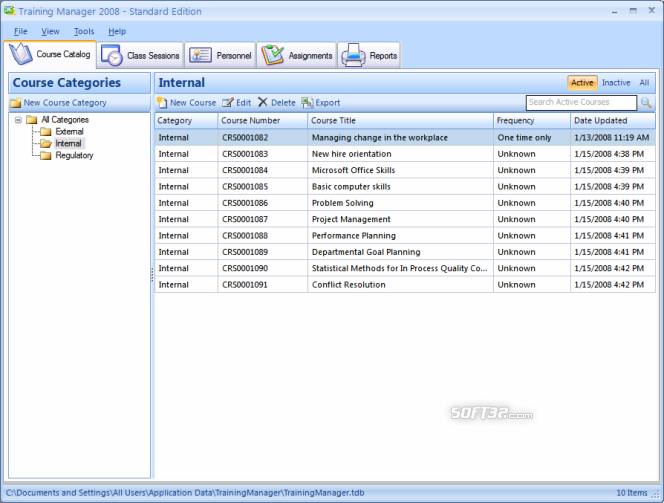Screen dimensions: 664x503
Task: Click course number CRS0001090
Action: (x=245, y=268)
